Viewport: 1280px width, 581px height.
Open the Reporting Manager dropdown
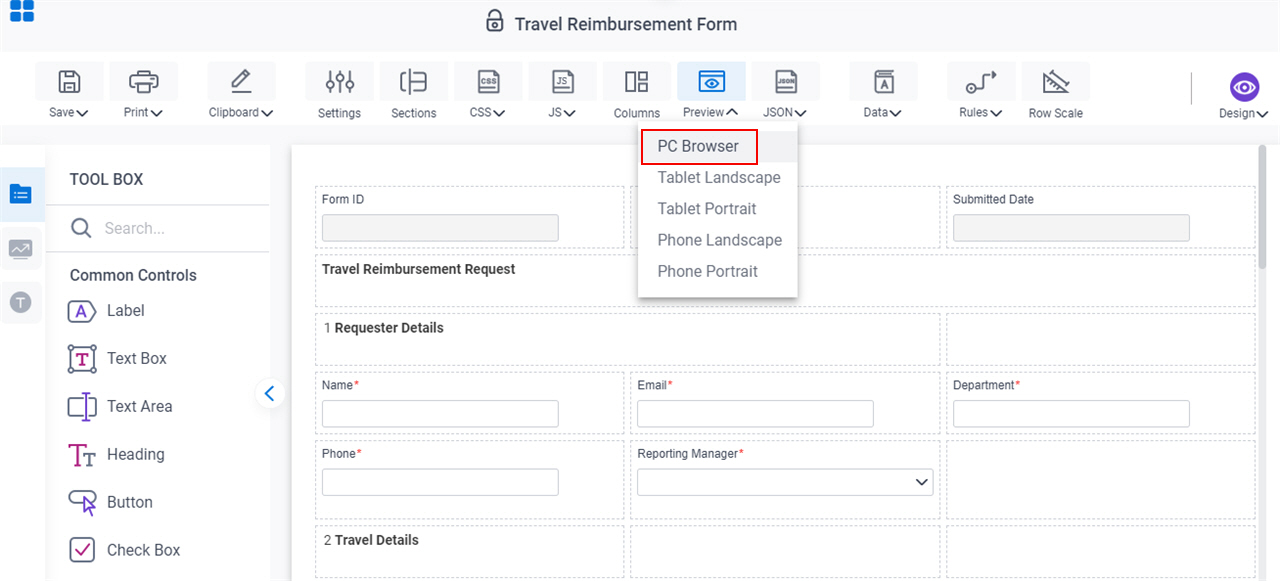coord(785,482)
